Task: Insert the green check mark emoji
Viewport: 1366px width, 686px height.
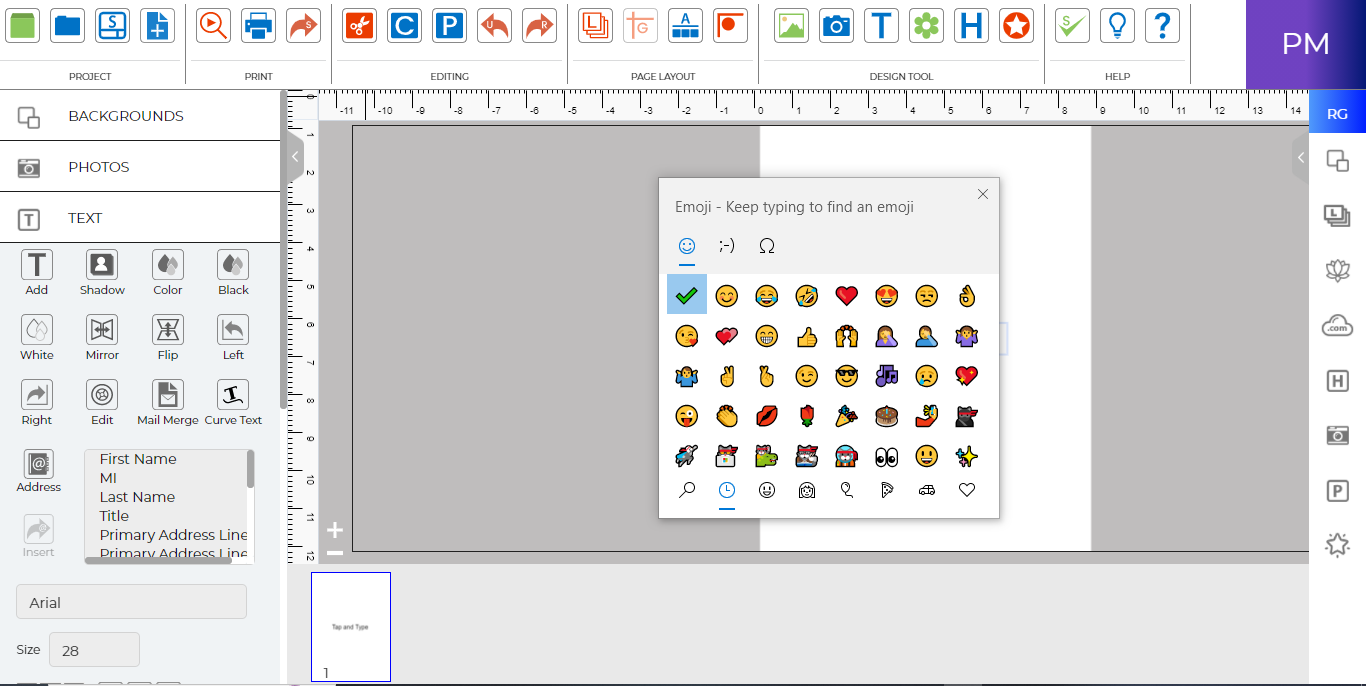Action: coord(687,295)
